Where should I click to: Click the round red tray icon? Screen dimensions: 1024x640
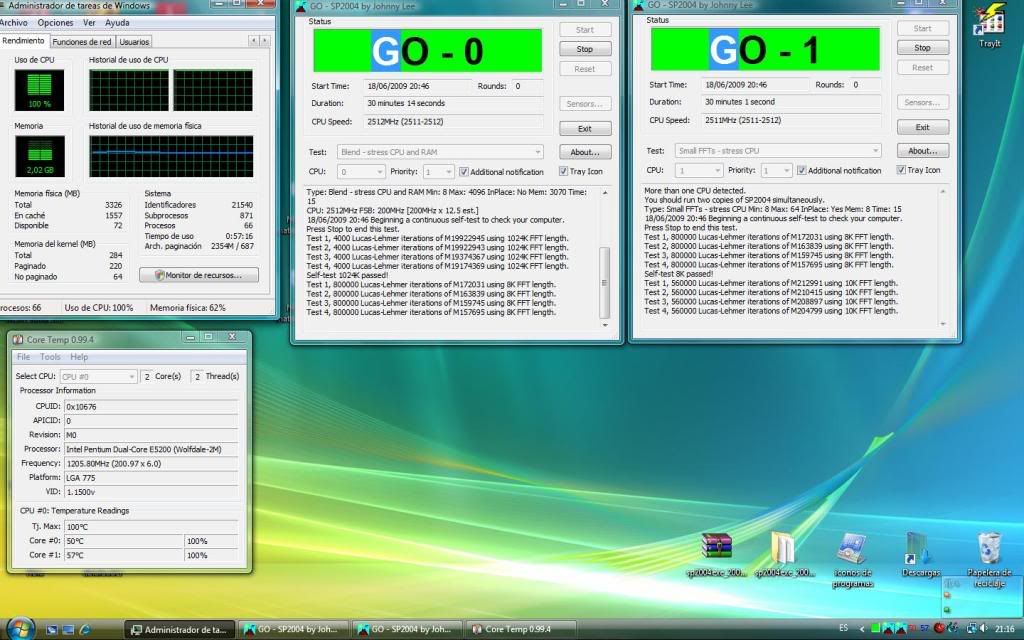[x=939, y=629]
